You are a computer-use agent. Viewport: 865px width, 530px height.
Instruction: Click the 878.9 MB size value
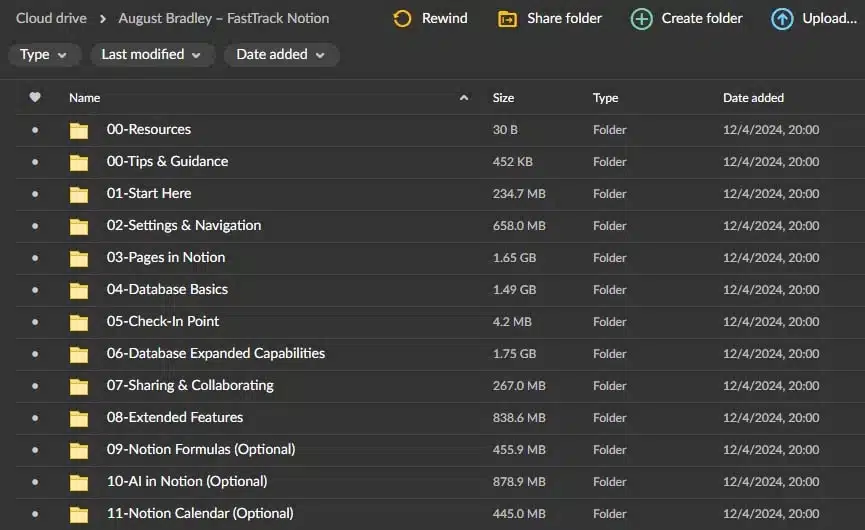point(519,481)
